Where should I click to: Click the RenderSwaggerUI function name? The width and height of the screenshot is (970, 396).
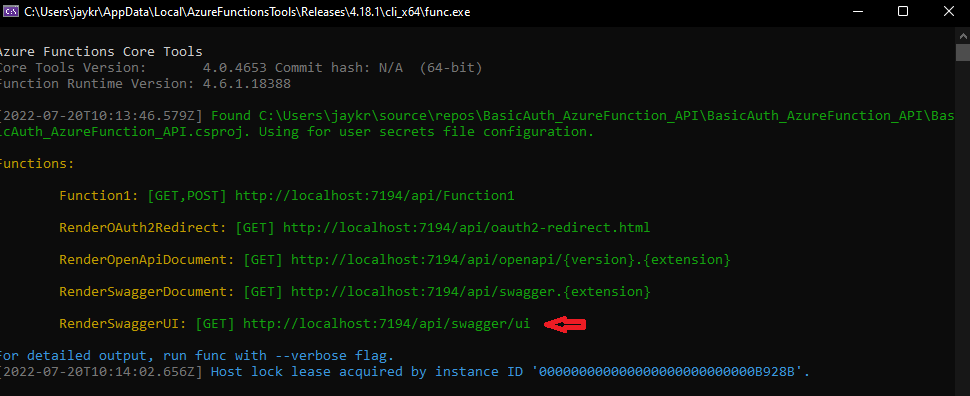click(122, 324)
